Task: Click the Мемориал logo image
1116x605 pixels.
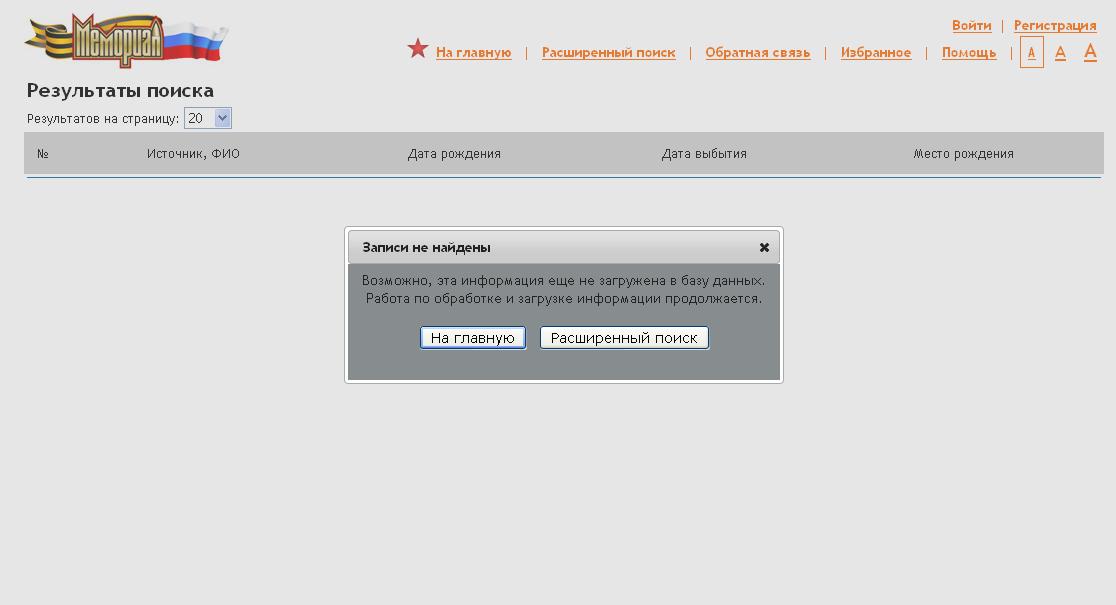Action: pyautogui.click(x=126, y=41)
